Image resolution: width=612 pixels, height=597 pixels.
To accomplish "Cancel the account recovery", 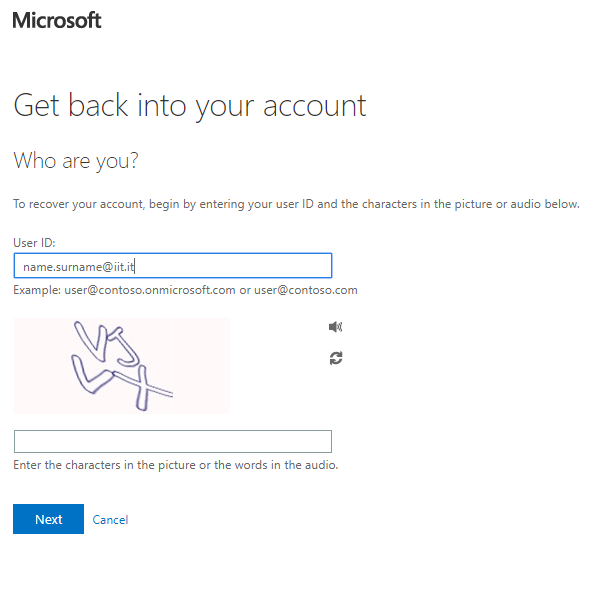I will (x=110, y=520).
